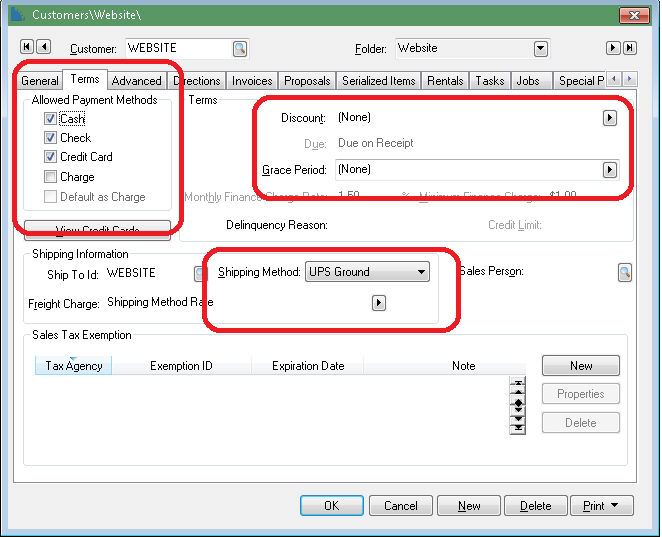Open the Sales Person lookup icon

pyautogui.click(x=625, y=272)
